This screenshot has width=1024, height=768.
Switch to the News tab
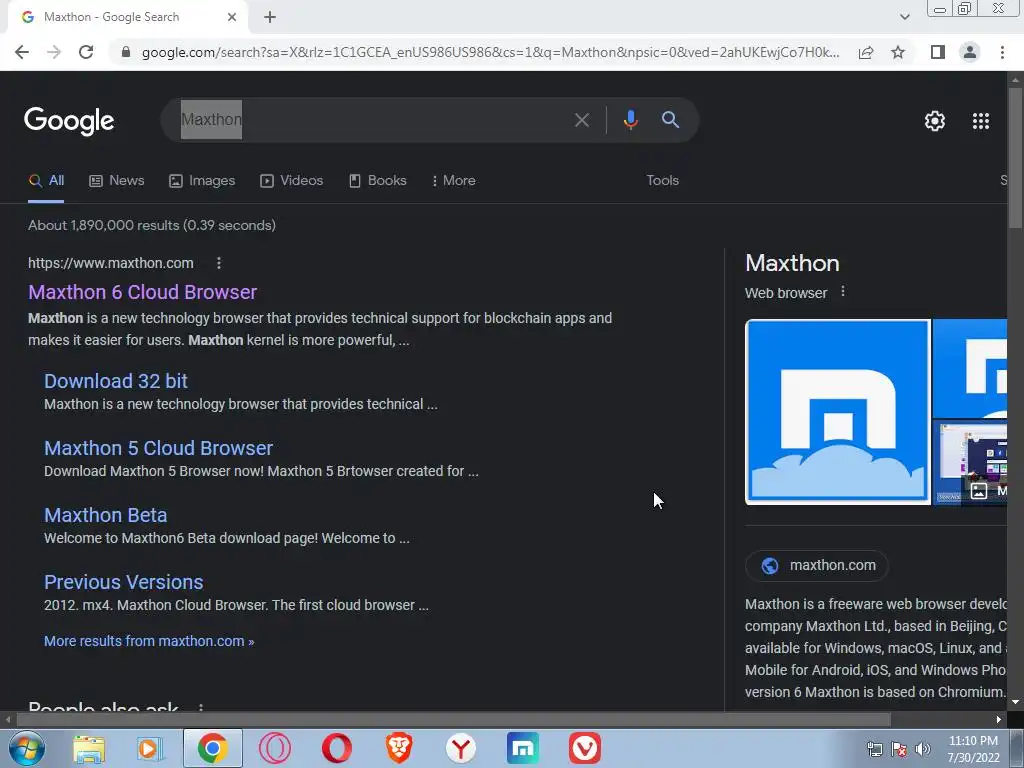[117, 181]
